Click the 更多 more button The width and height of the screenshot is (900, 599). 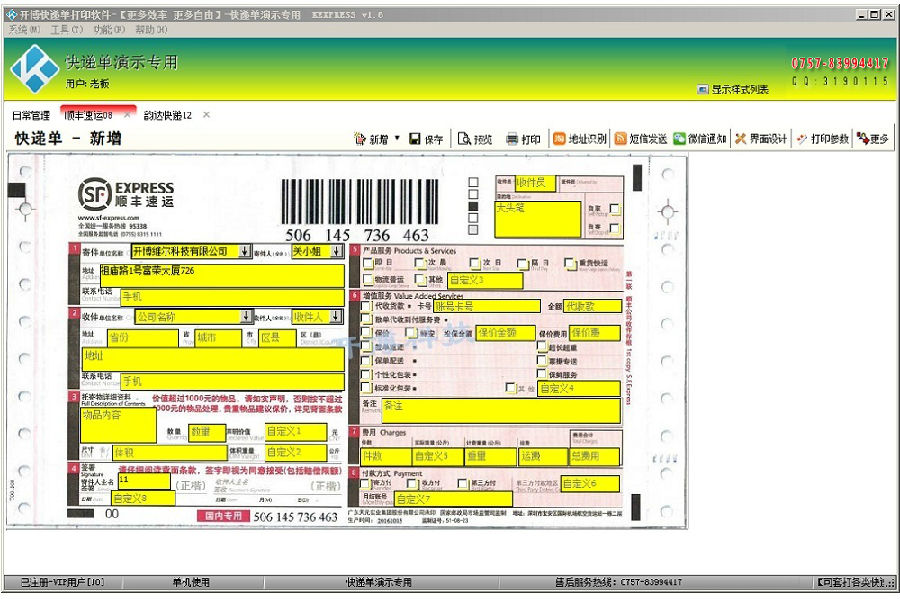click(873, 139)
